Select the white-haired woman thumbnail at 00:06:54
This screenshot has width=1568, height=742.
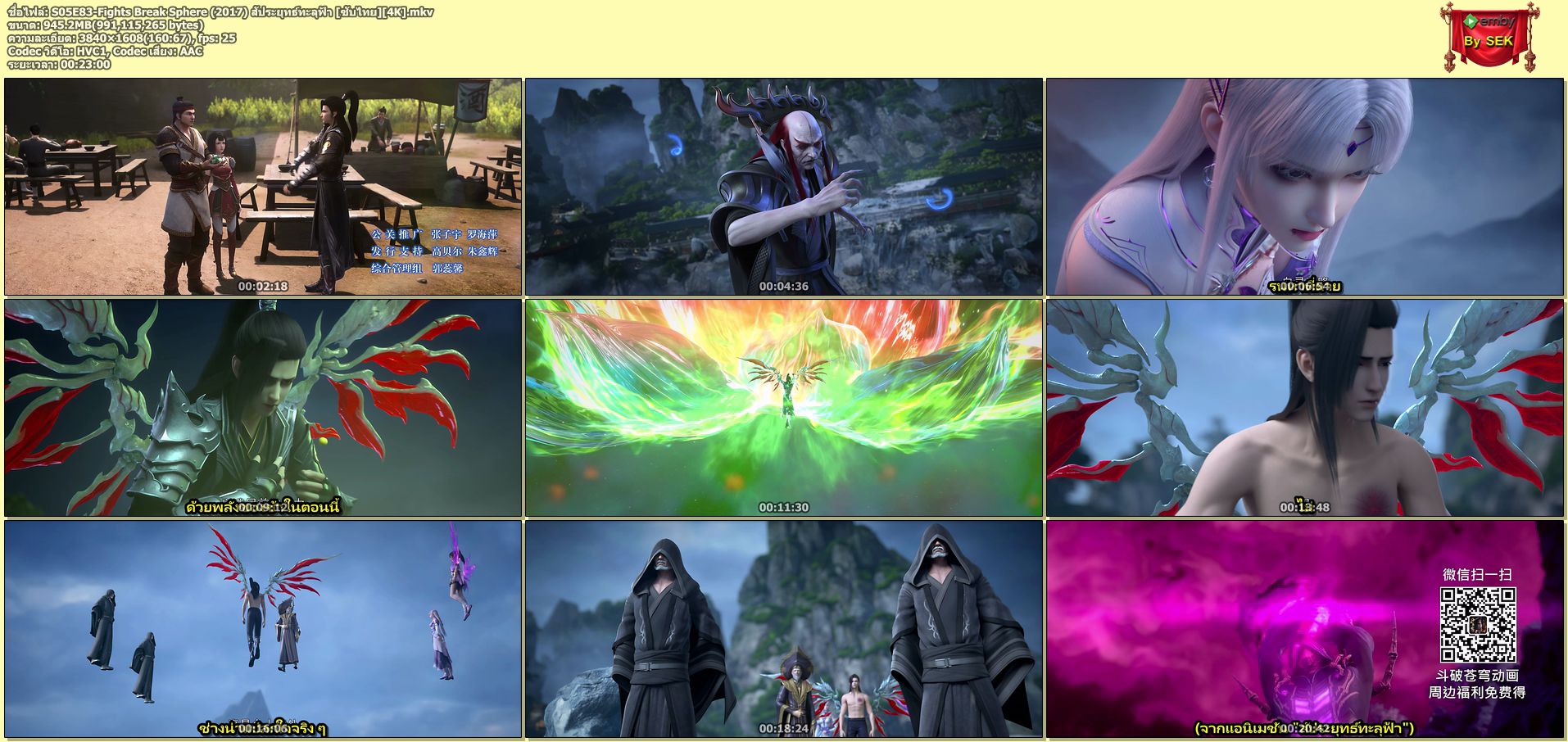[1305, 187]
